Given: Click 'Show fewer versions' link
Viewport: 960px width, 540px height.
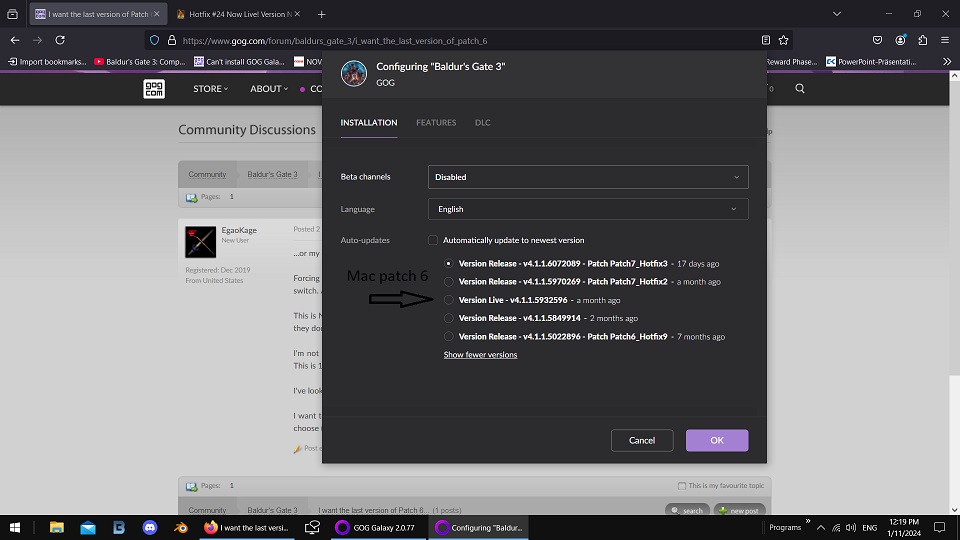Looking at the screenshot, I should (480, 354).
